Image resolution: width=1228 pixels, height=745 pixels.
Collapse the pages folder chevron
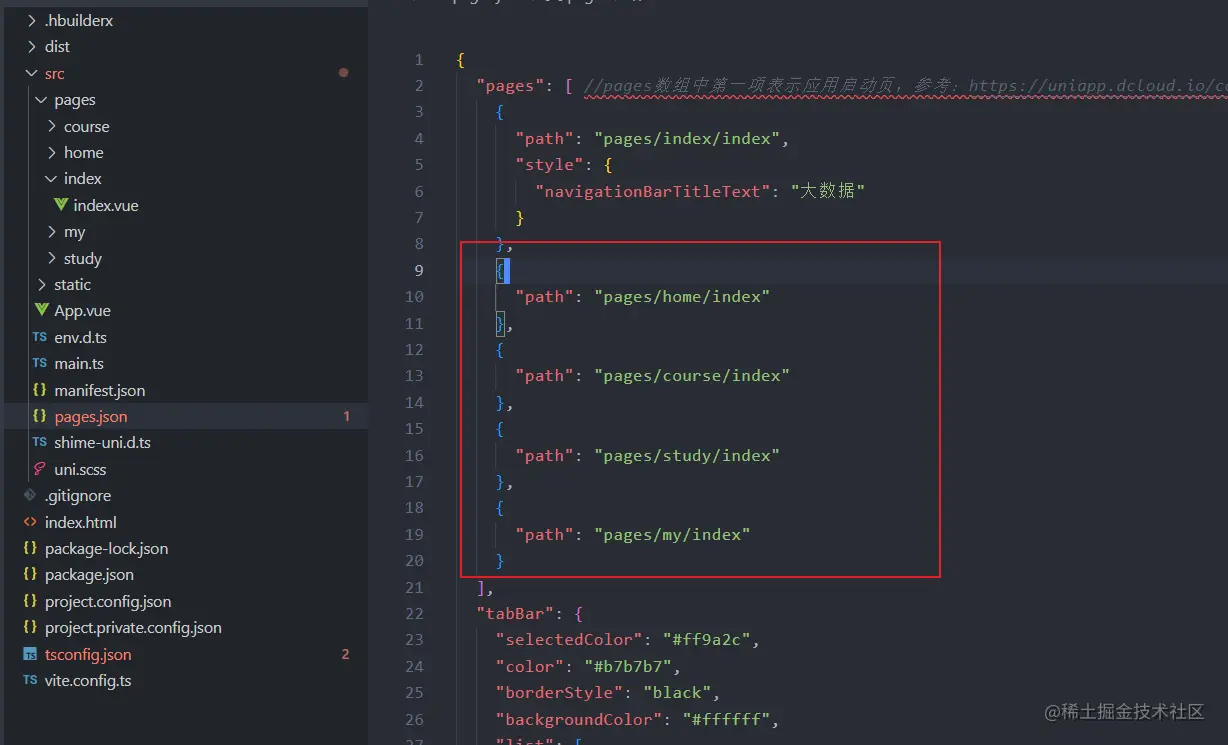41,100
